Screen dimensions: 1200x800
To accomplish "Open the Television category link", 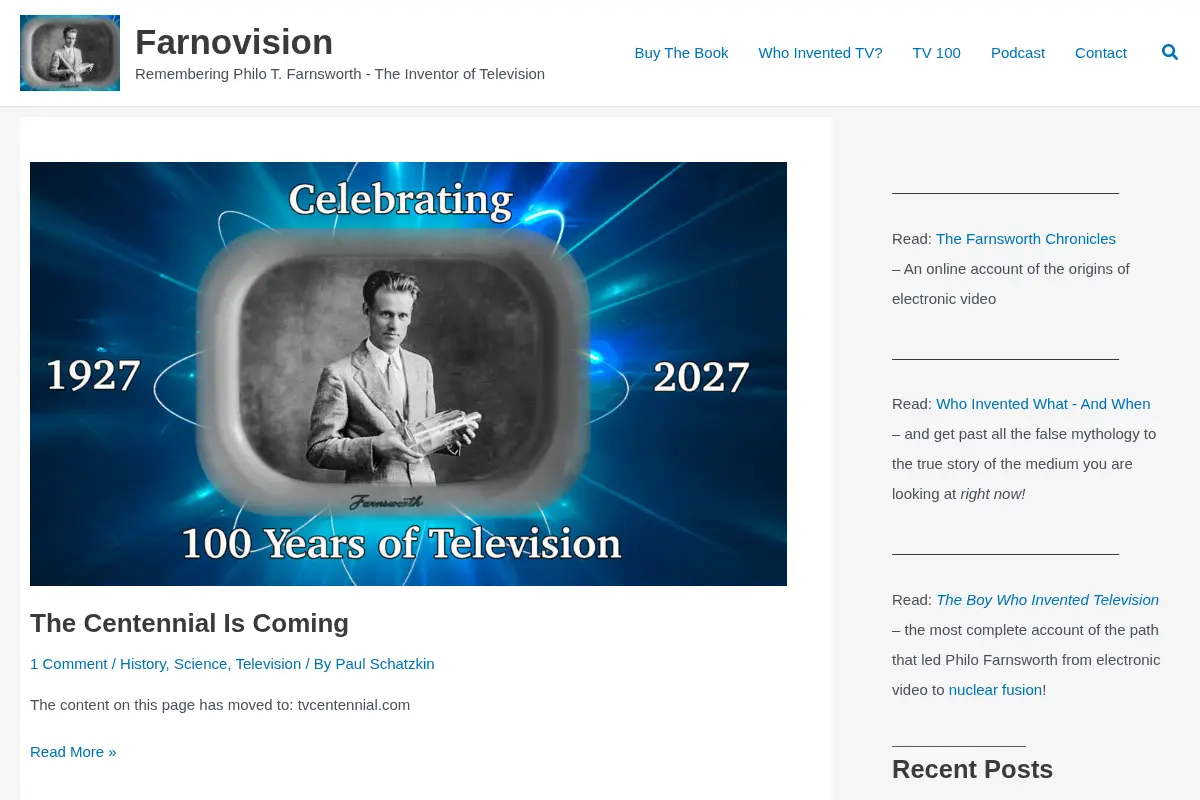I will point(268,664).
